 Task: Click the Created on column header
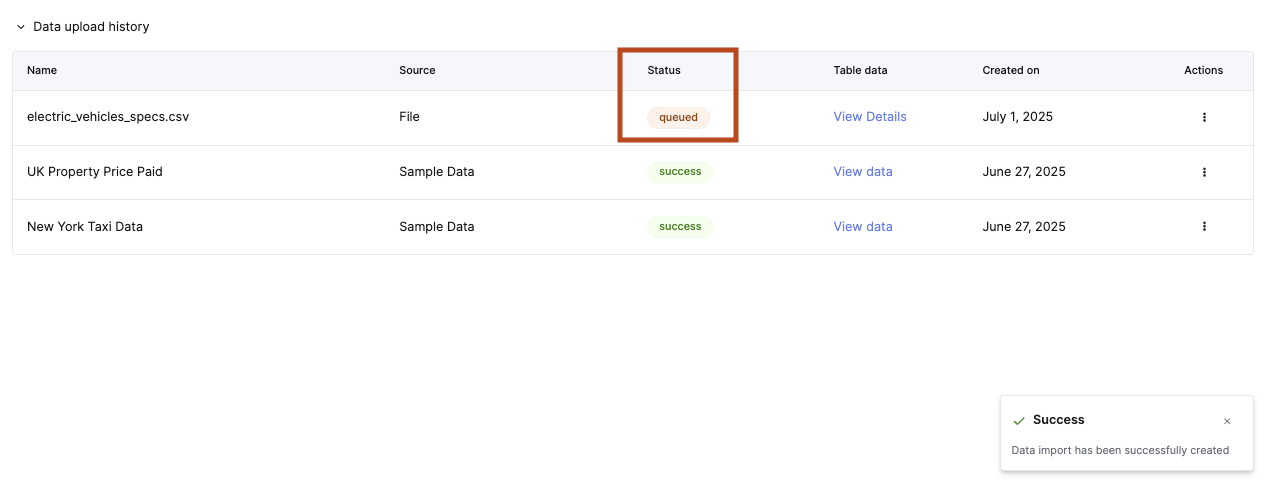1010,70
